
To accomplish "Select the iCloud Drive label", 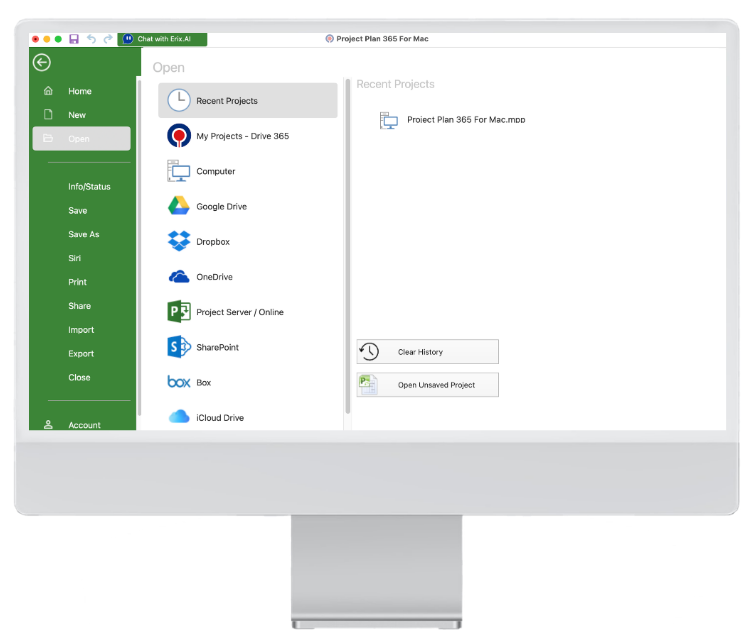I will click(220, 417).
